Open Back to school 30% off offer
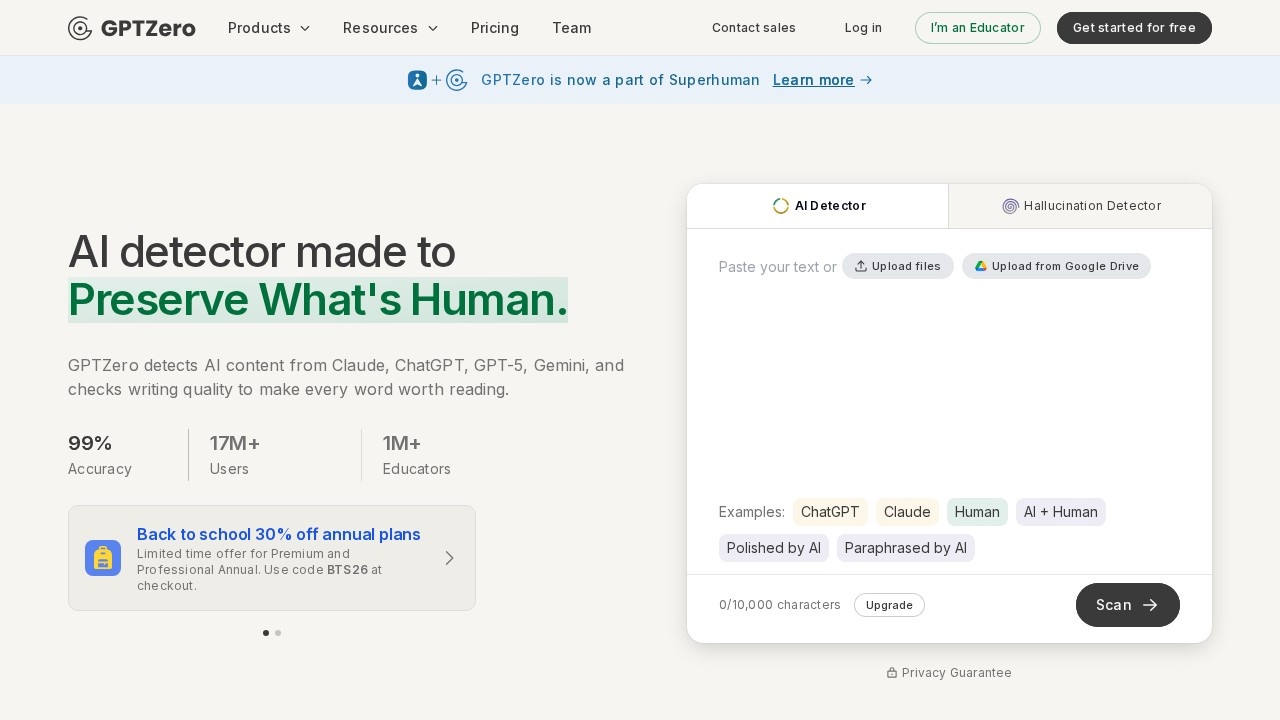 pyautogui.click(x=272, y=558)
